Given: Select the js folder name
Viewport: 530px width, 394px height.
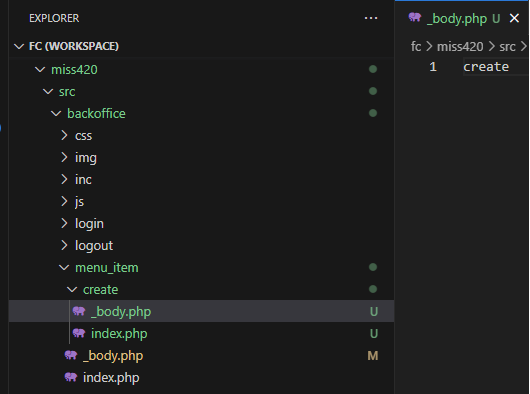Looking at the screenshot, I should 79,202.
